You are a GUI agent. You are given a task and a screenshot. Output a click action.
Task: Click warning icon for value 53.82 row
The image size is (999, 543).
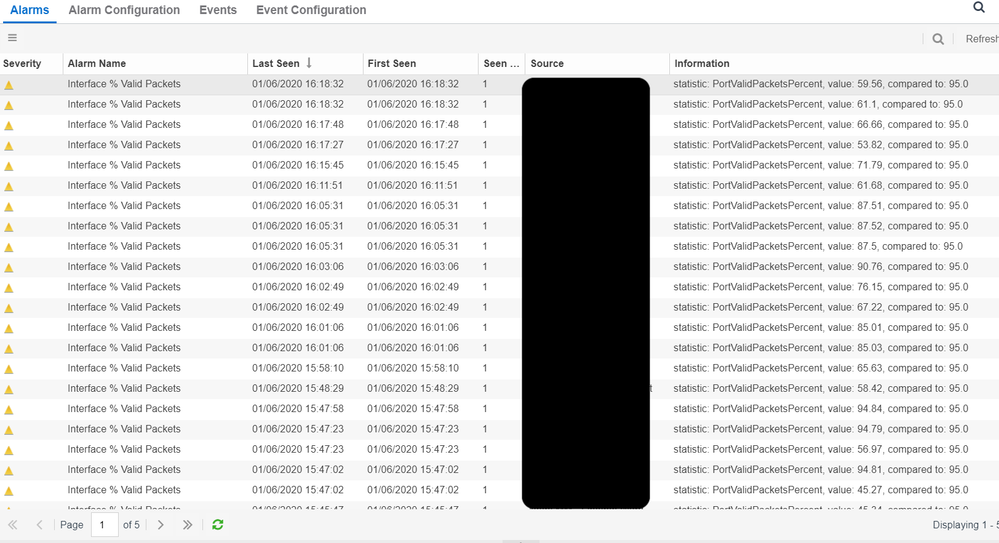coord(9,146)
